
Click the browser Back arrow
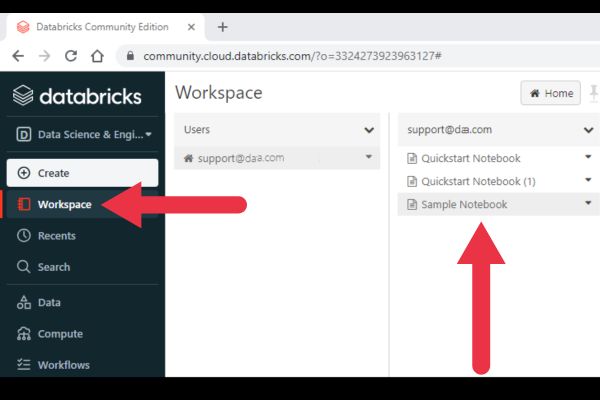click(18, 56)
